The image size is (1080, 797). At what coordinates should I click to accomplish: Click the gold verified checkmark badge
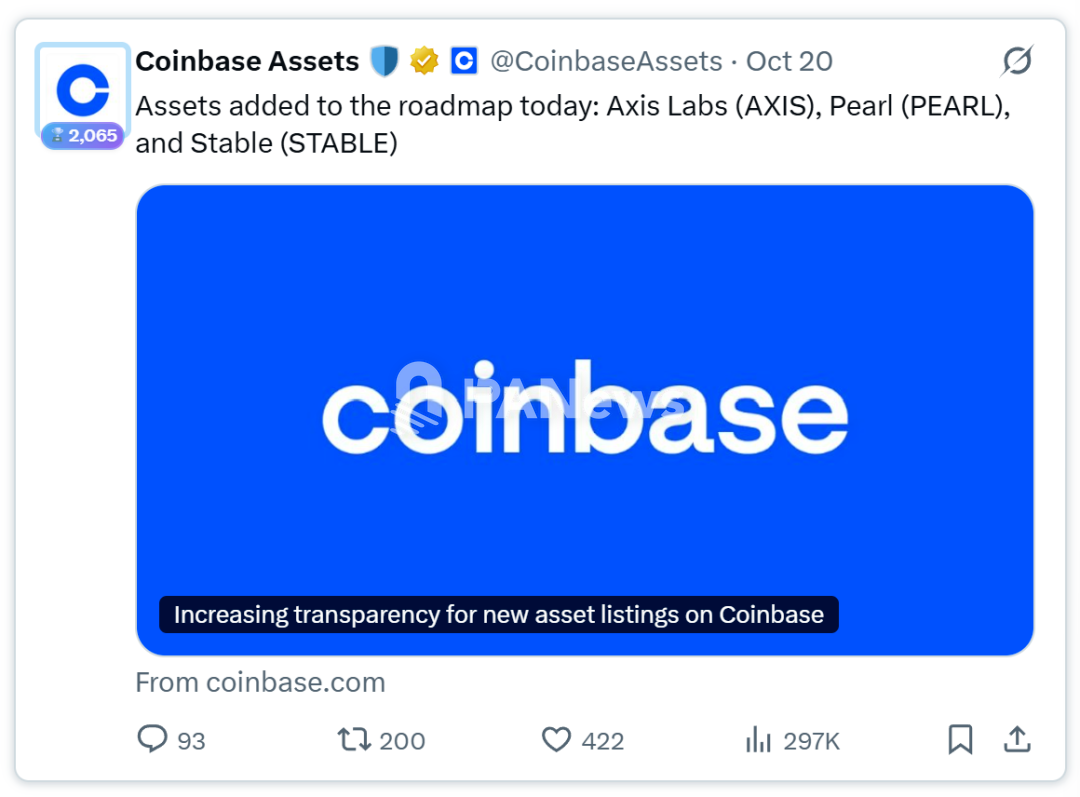(424, 61)
